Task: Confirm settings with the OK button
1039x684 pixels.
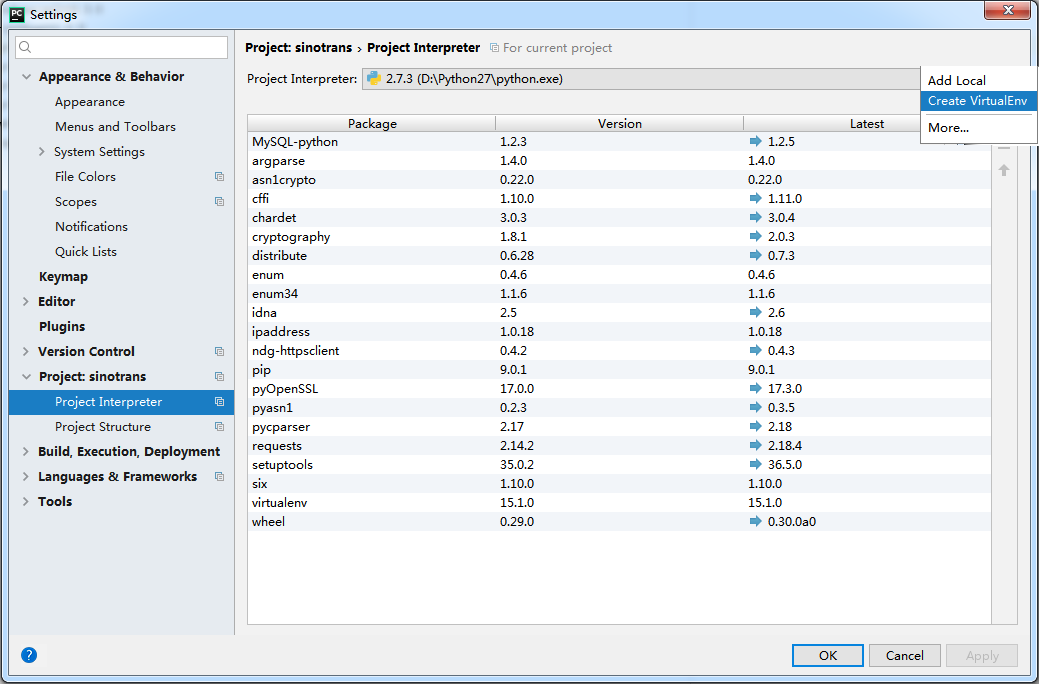Action: coord(828,656)
